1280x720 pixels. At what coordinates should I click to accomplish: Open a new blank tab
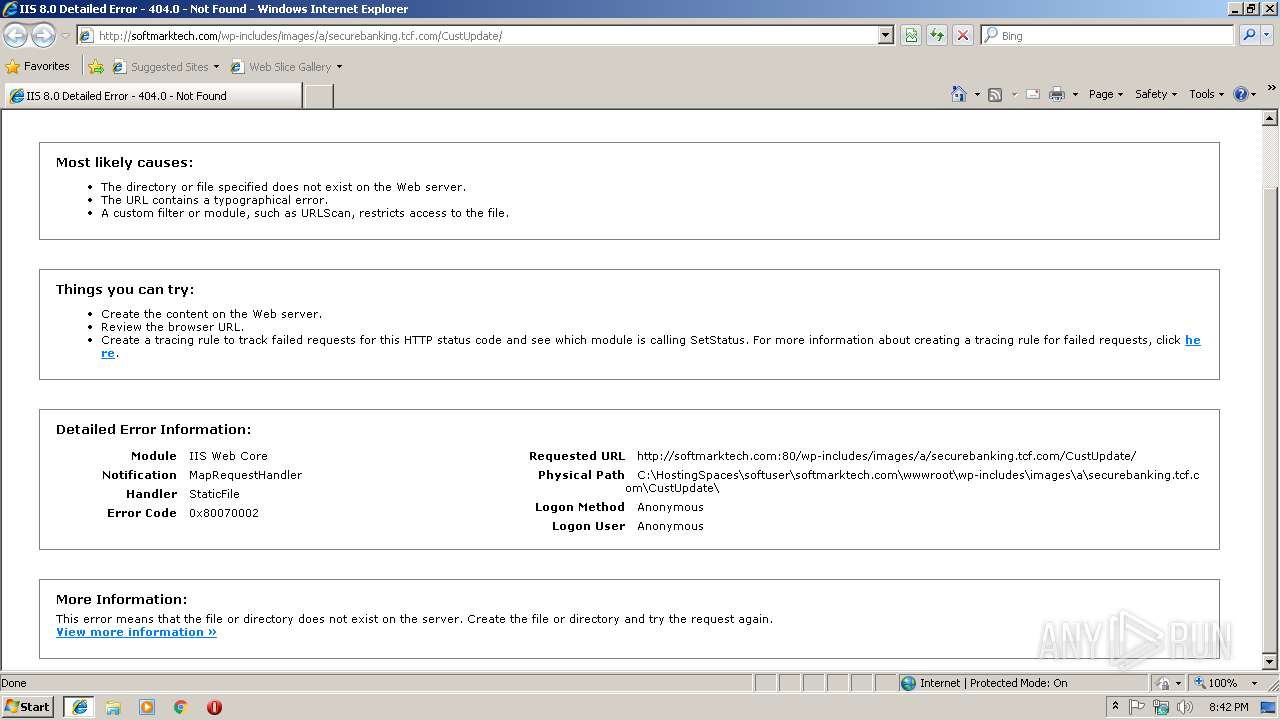(x=318, y=96)
